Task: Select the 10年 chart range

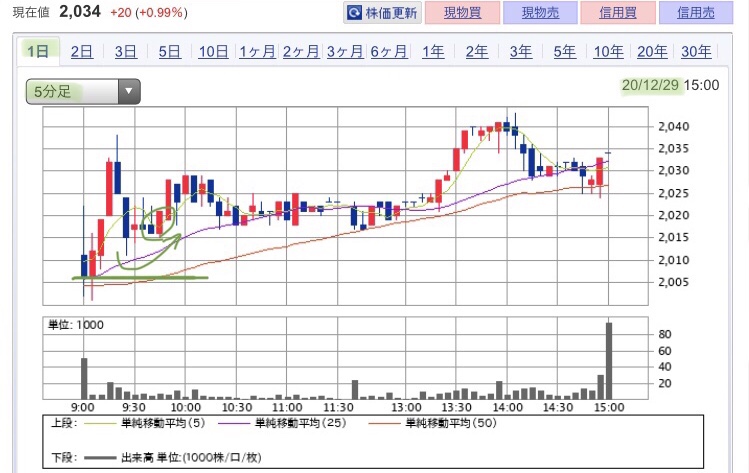Action: [608, 51]
